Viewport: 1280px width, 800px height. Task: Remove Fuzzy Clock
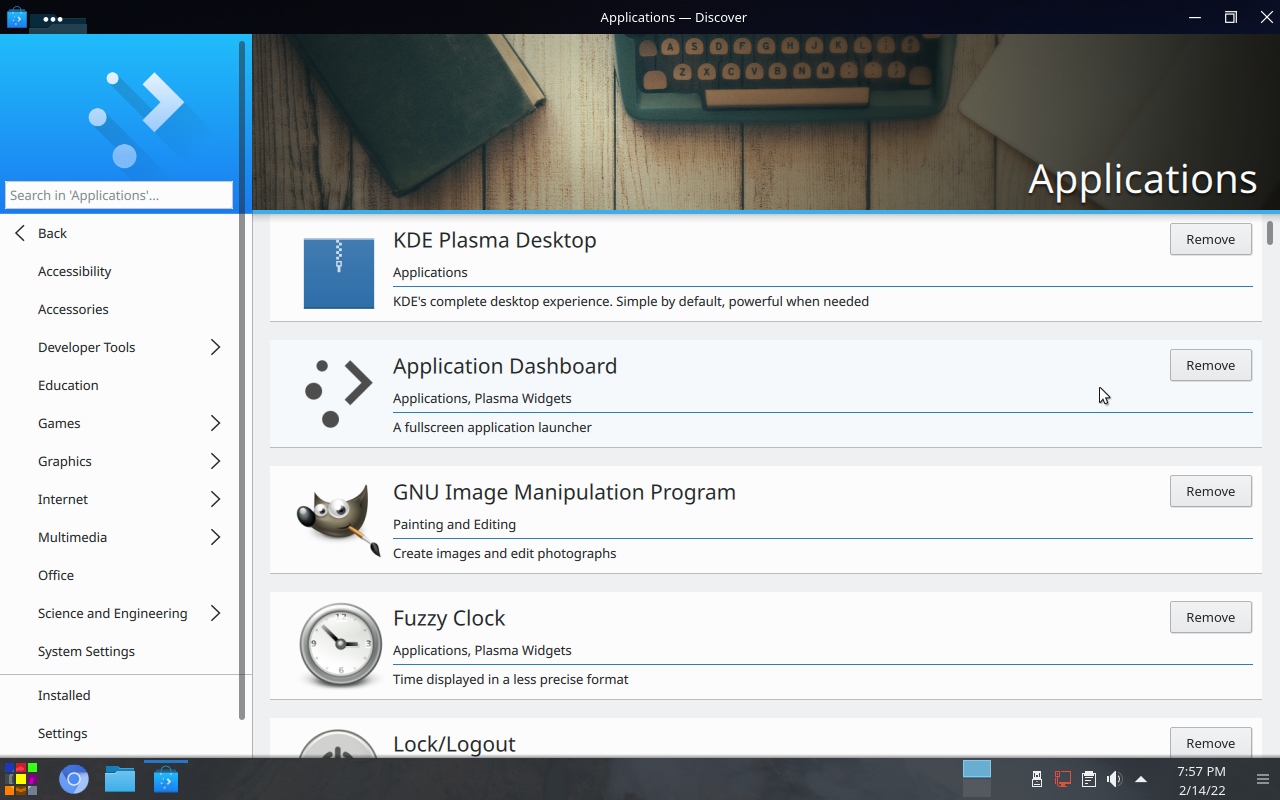[x=1210, y=617]
